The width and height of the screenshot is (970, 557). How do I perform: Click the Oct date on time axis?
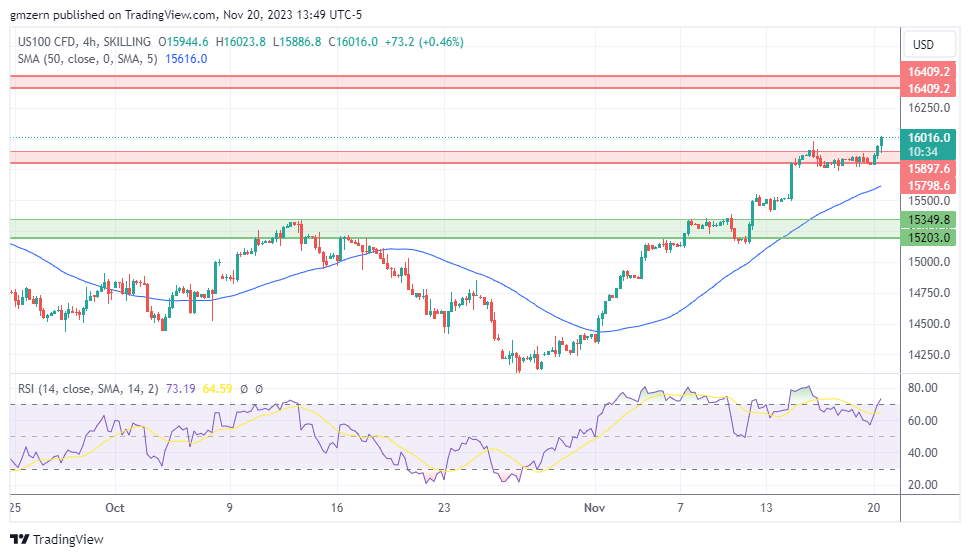tap(114, 507)
